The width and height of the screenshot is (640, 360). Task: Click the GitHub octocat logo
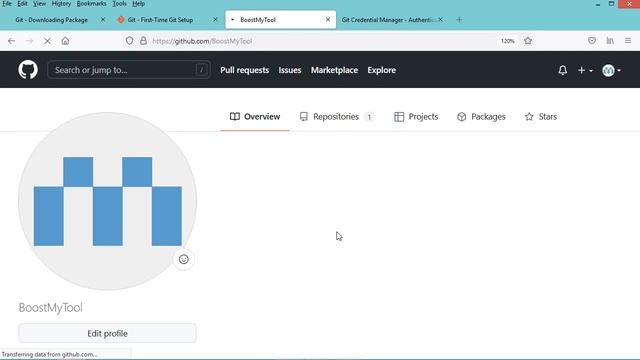28,70
